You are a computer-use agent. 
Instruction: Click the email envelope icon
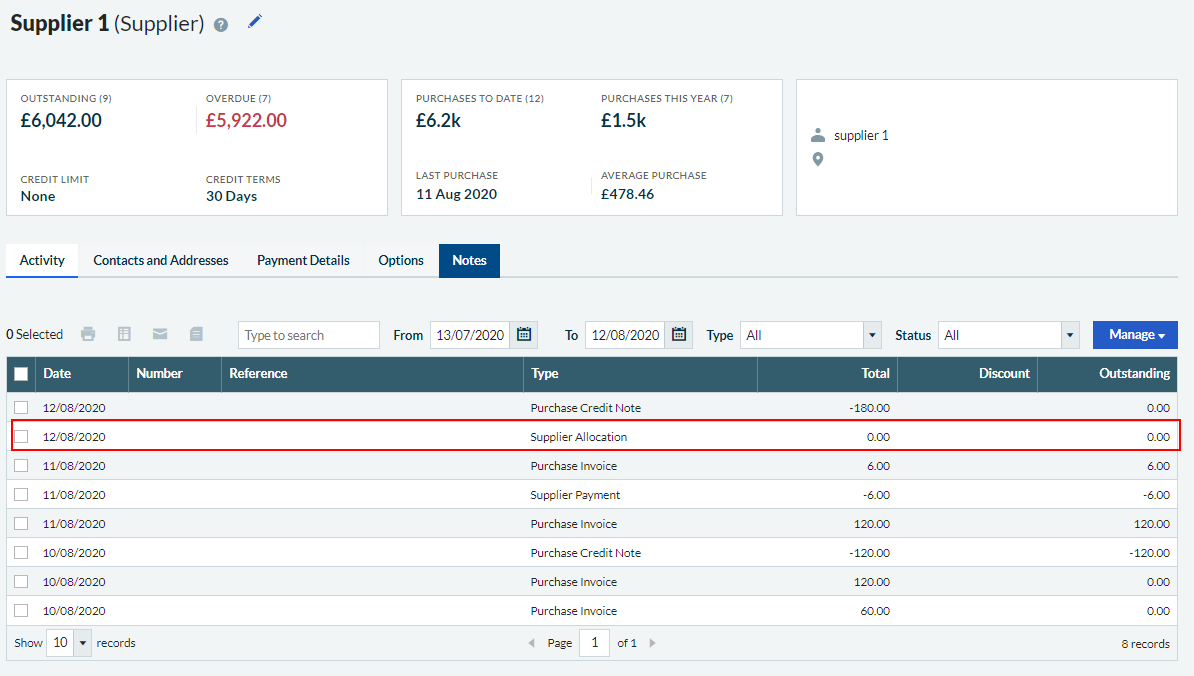[160, 334]
